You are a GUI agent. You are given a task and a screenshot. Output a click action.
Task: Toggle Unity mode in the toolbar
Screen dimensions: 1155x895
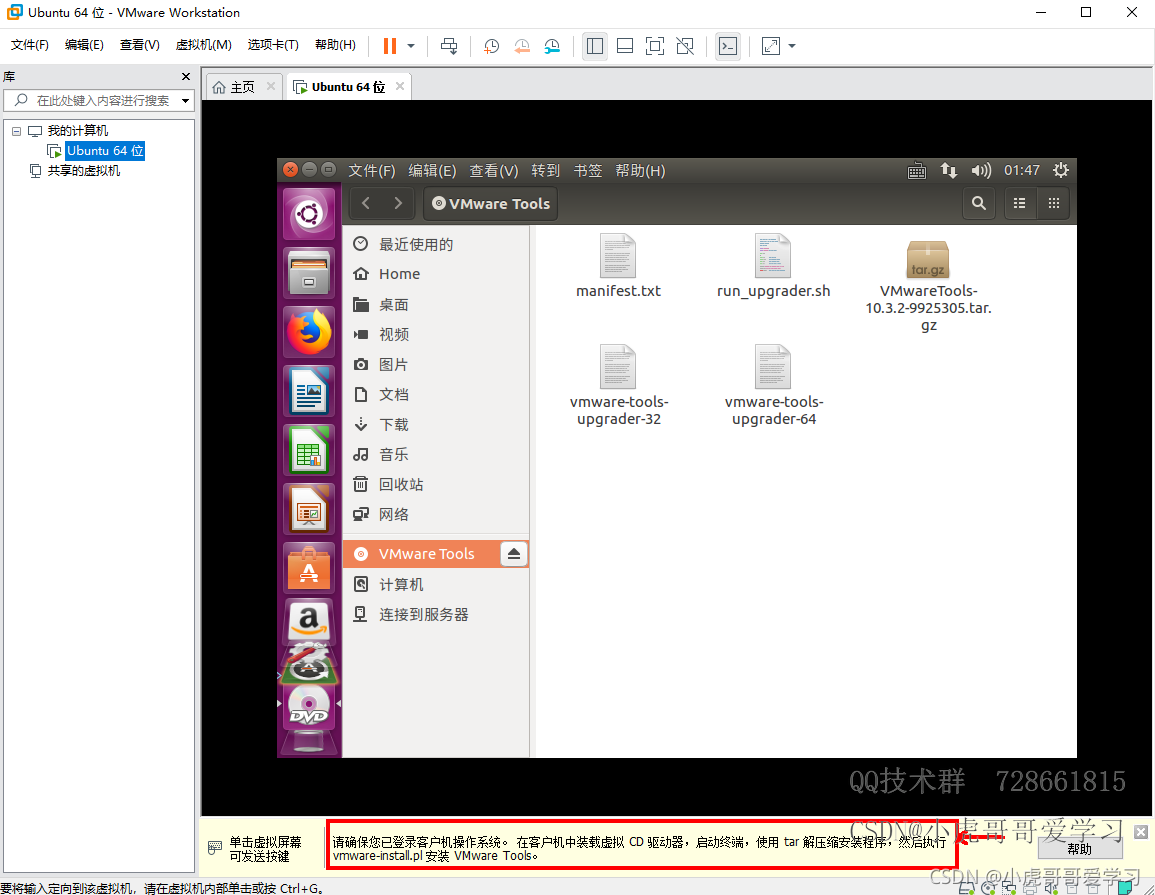coord(685,46)
